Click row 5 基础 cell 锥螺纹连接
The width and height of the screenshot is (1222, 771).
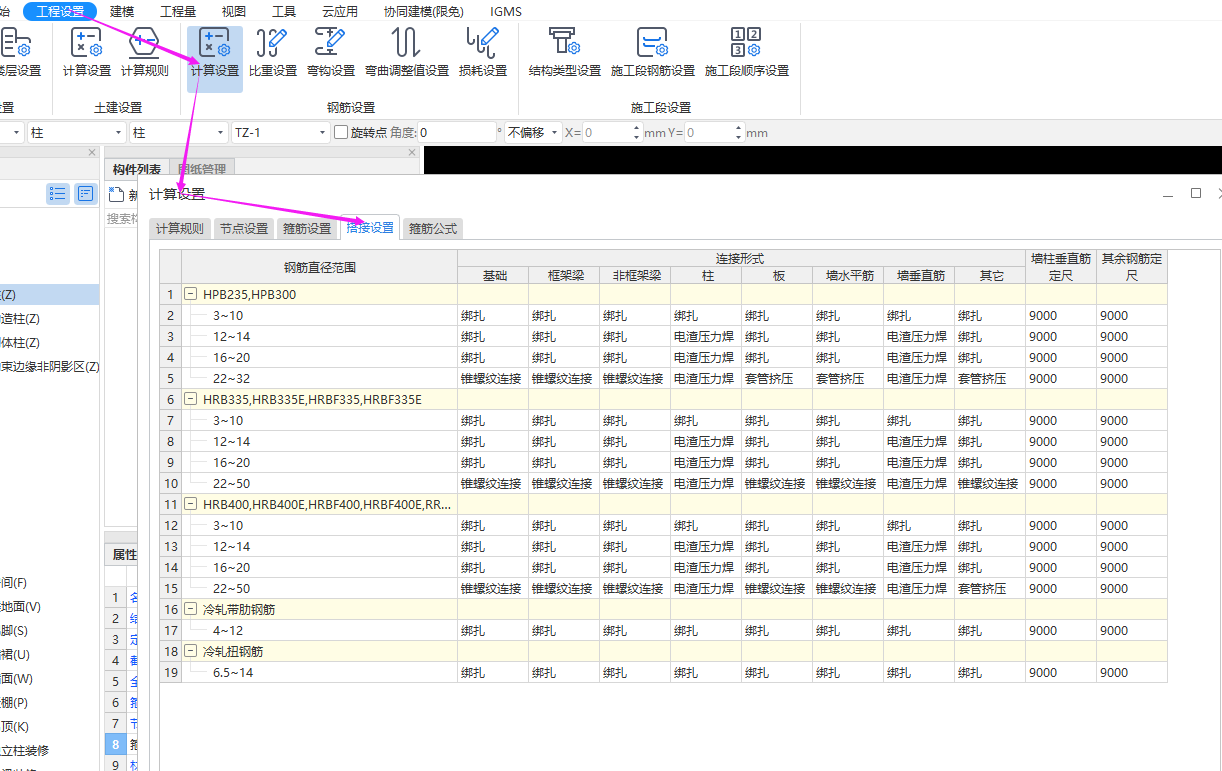coord(493,378)
